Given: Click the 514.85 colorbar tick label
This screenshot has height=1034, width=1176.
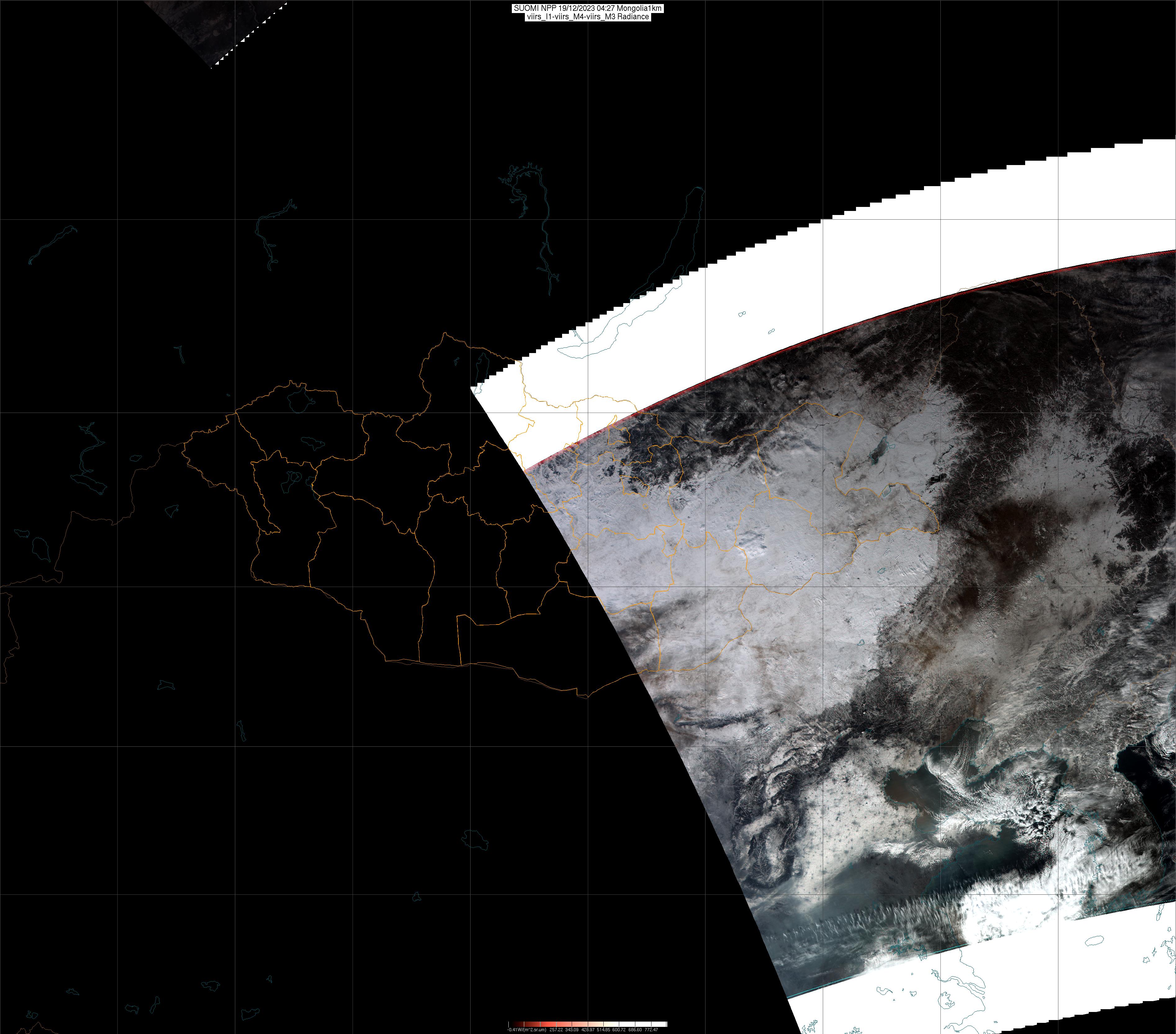Looking at the screenshot, I should coord(604,1029).
